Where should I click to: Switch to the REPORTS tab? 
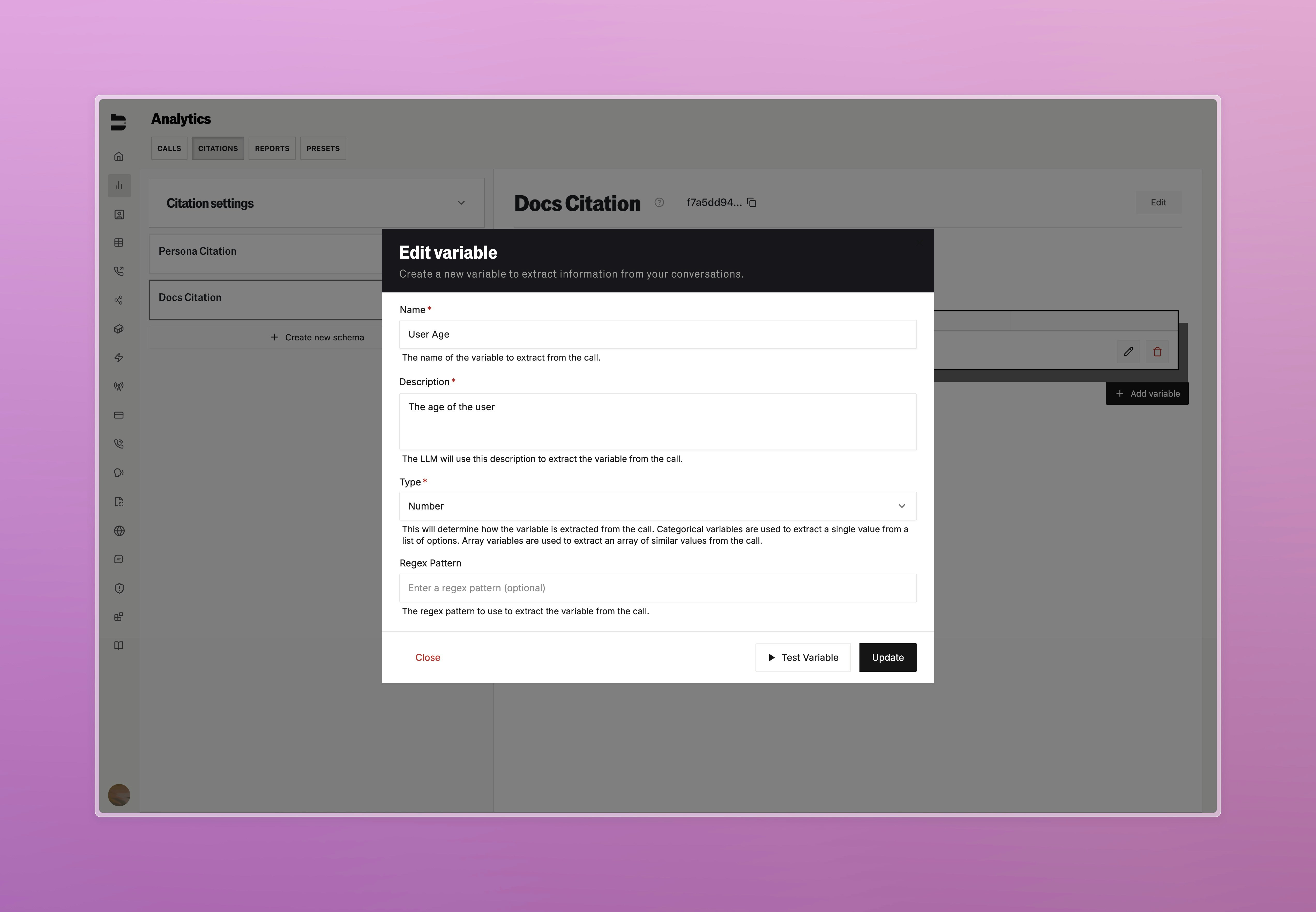pos(272,148)
